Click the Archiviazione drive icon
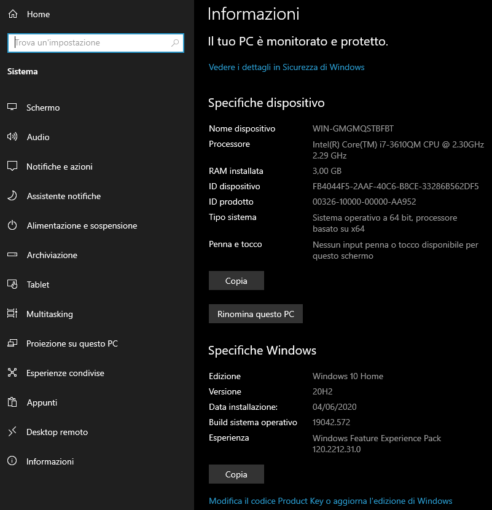This screenshot has width=492, height=510. coord(12,255)
